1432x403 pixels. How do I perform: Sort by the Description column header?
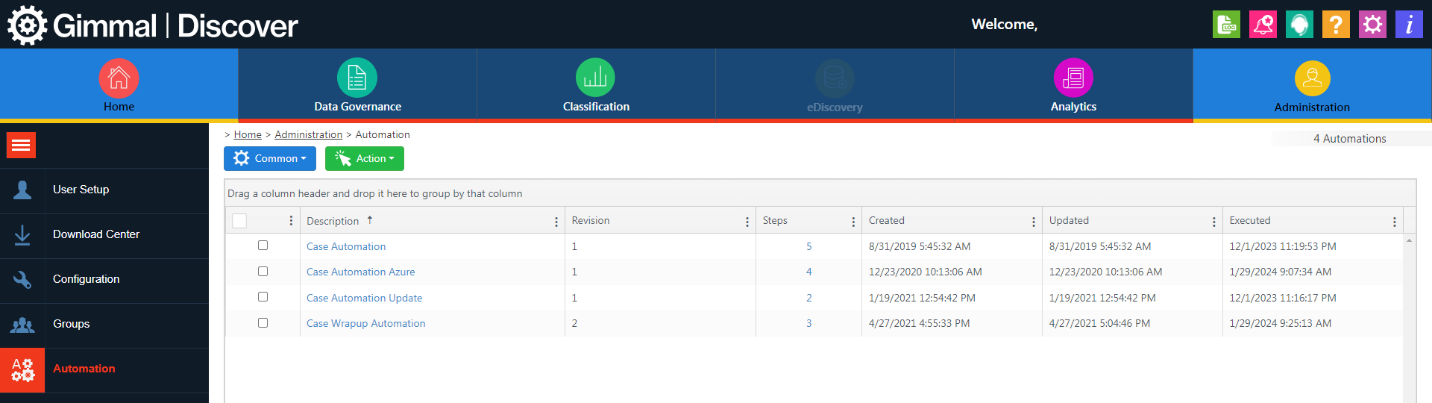(333, 221)
